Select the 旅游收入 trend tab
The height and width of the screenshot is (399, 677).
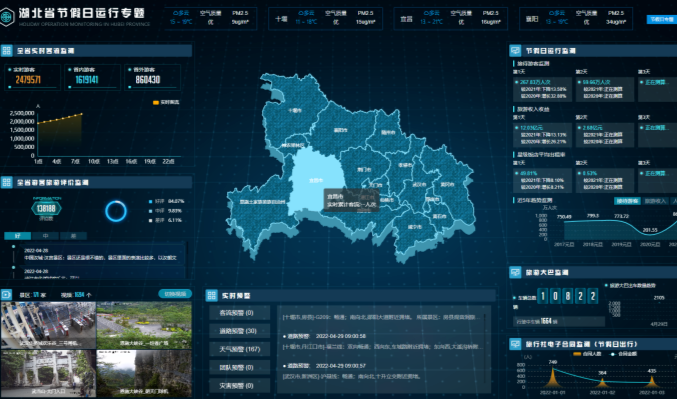click(655, 201)
